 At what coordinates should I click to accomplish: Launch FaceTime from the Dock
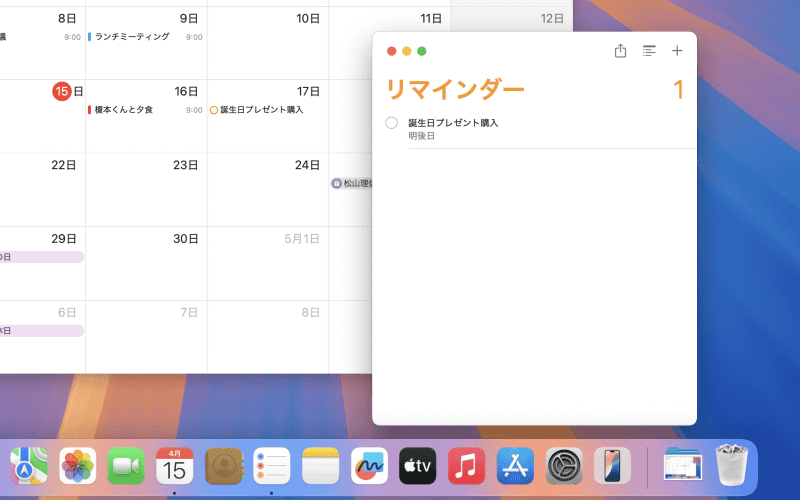tap(126, 466)
